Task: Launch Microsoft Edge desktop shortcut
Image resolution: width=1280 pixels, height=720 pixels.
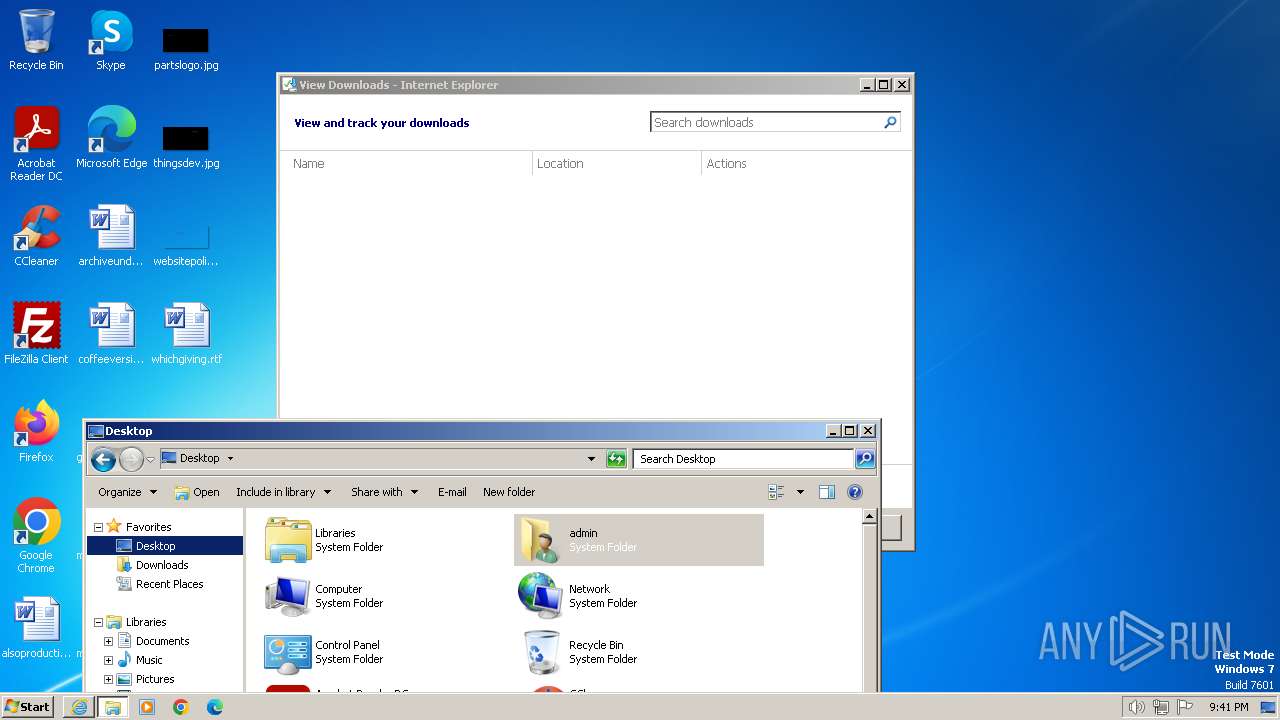Action: pyautogui.click(x=111, y=138)
